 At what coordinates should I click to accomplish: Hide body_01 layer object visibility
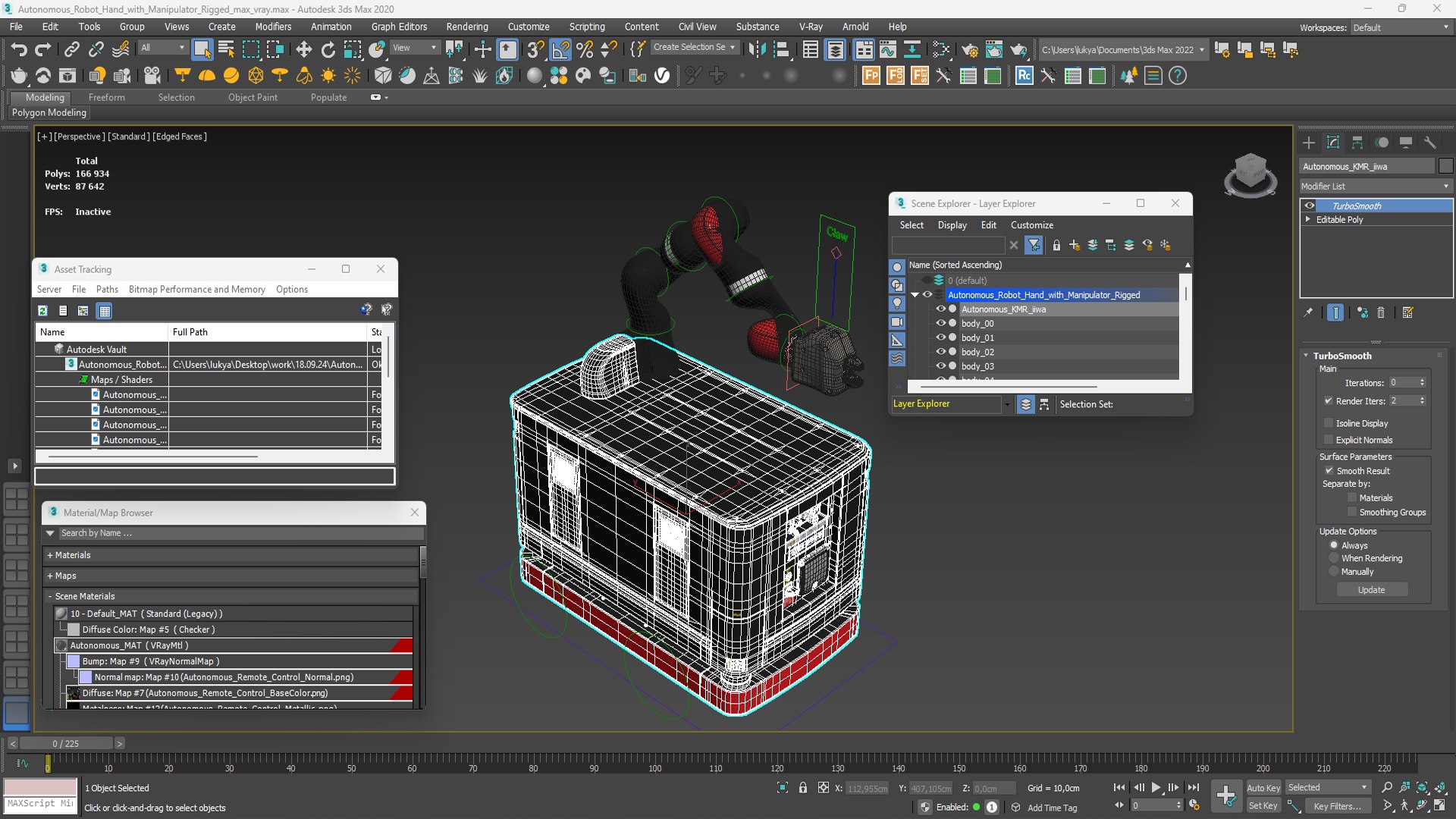(x=940, y=337)
